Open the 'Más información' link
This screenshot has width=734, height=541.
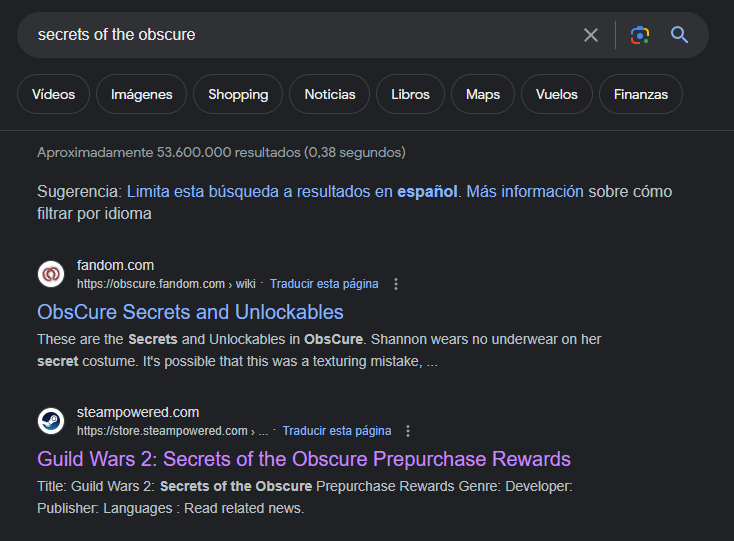(x=525, y=191)
